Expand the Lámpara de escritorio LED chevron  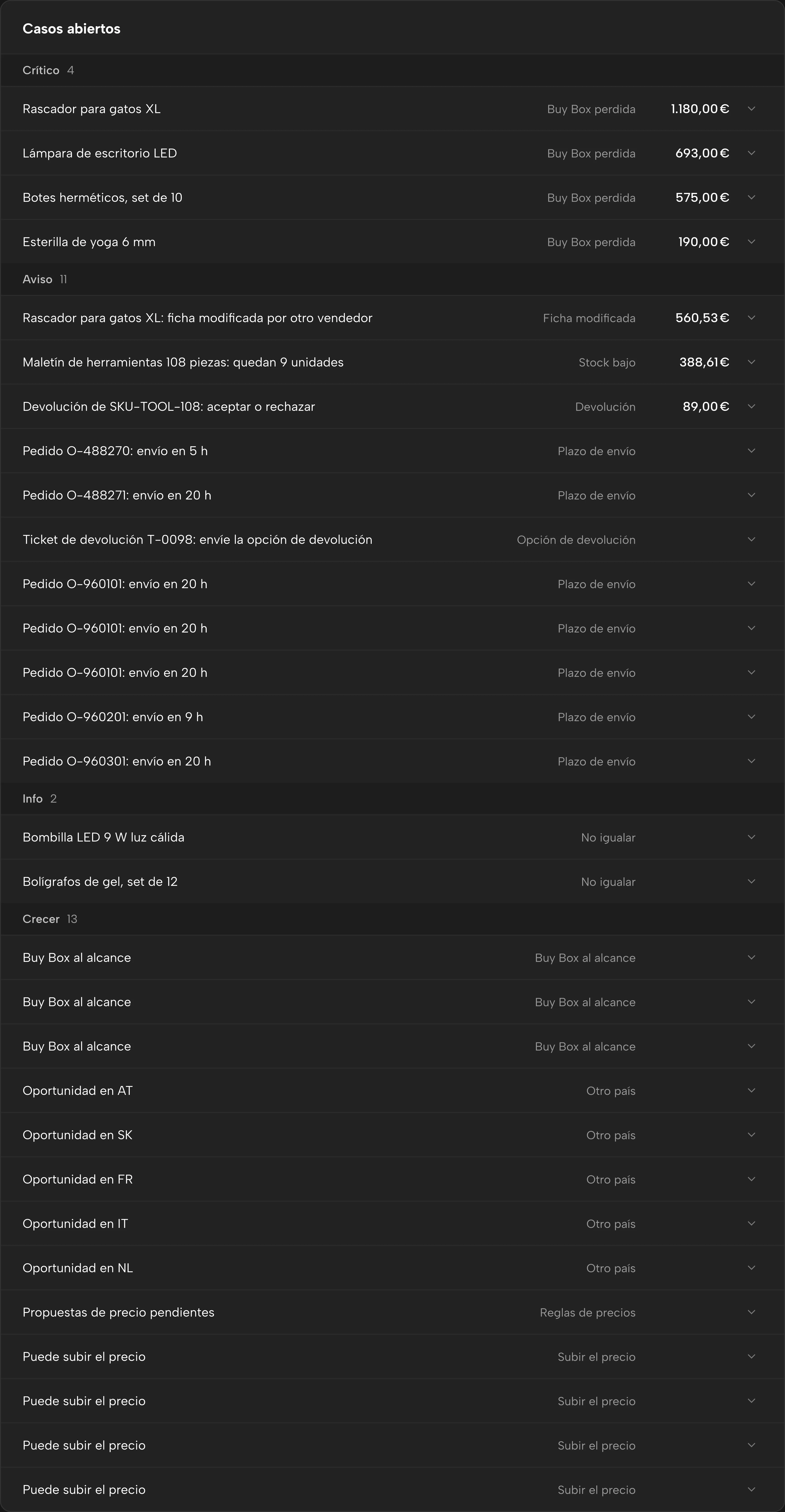click(x=751, y=153)
